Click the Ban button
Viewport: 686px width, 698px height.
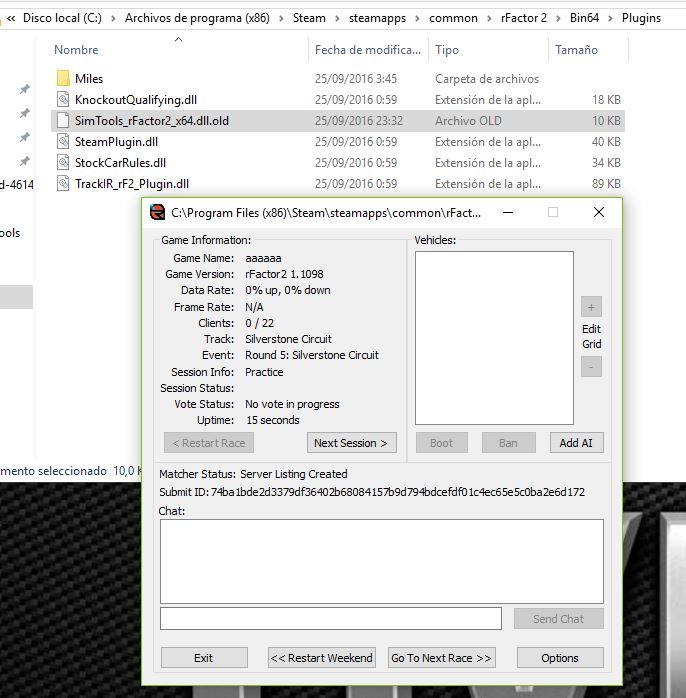pyautogui.click(x=508, y=443)
